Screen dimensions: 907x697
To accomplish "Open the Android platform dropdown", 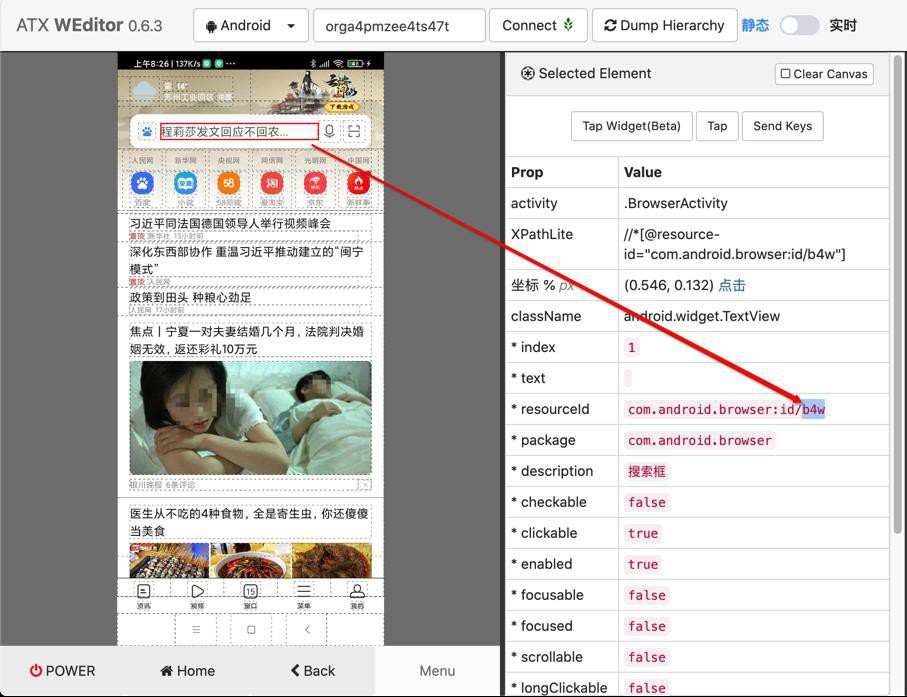I will point(250,25).
